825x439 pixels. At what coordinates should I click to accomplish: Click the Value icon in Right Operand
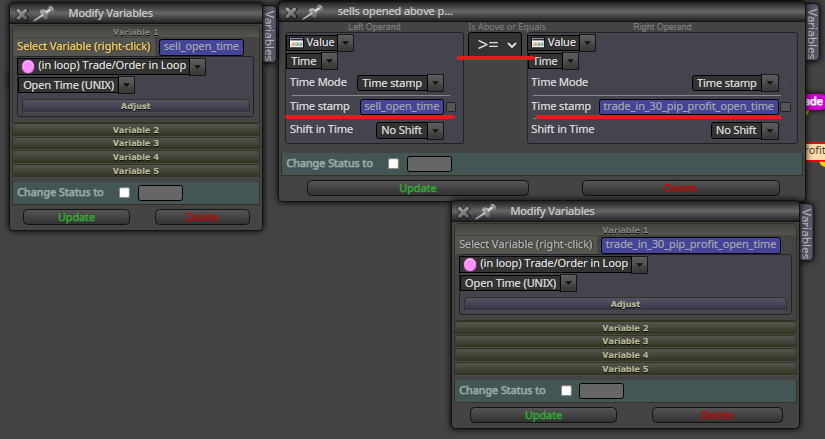[x=538, y=43]
